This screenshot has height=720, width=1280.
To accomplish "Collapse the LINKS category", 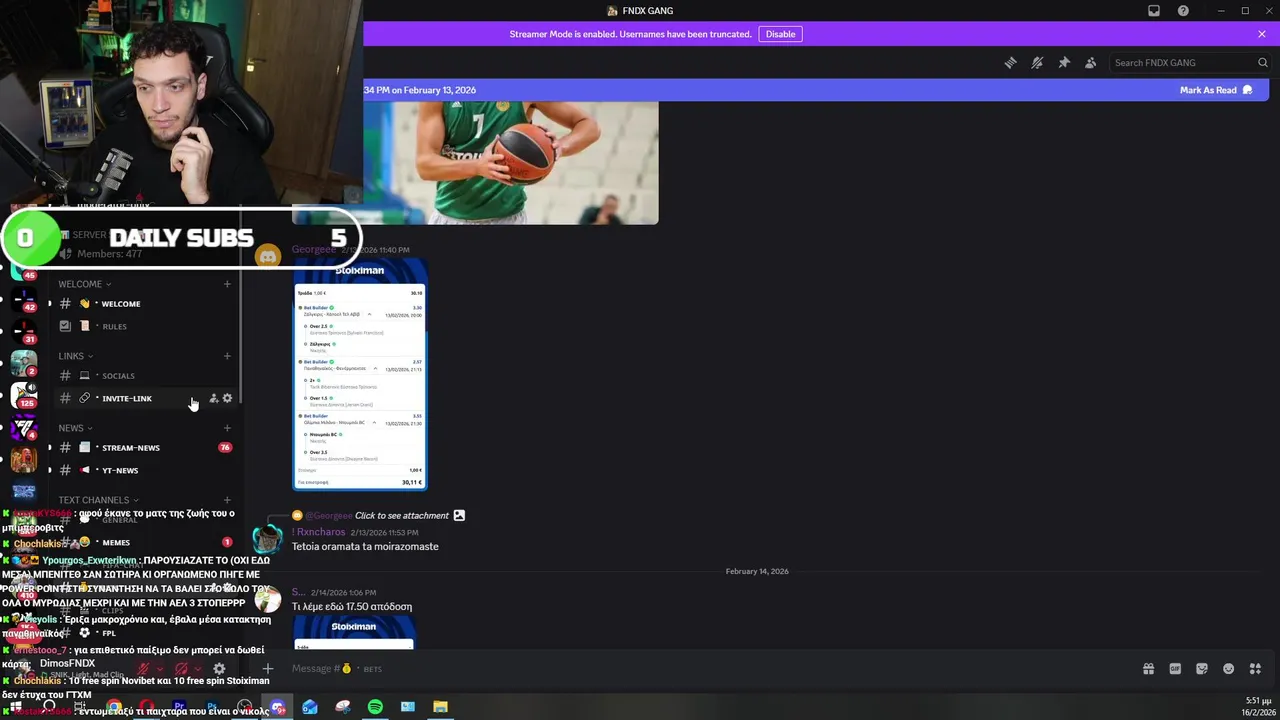I will click(75, 356).
